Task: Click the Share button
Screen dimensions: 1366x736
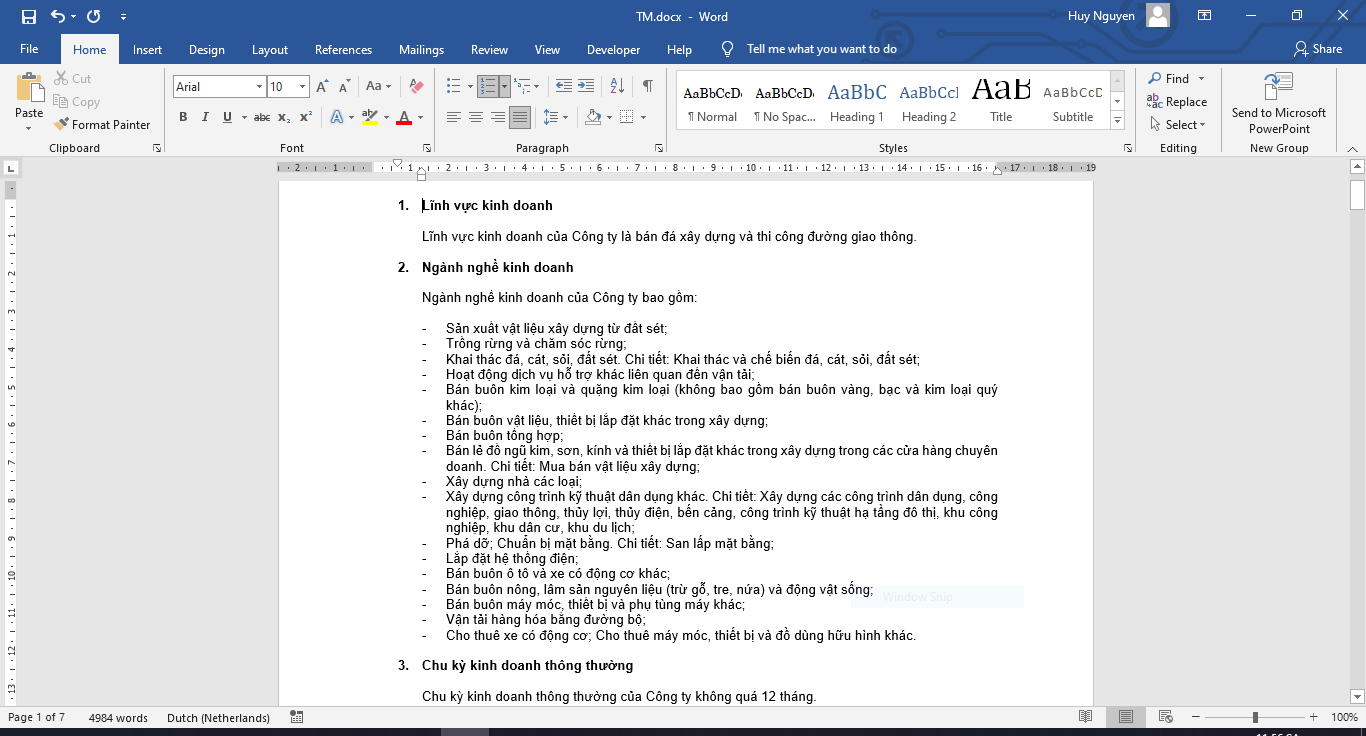Action: (1317, 49)
